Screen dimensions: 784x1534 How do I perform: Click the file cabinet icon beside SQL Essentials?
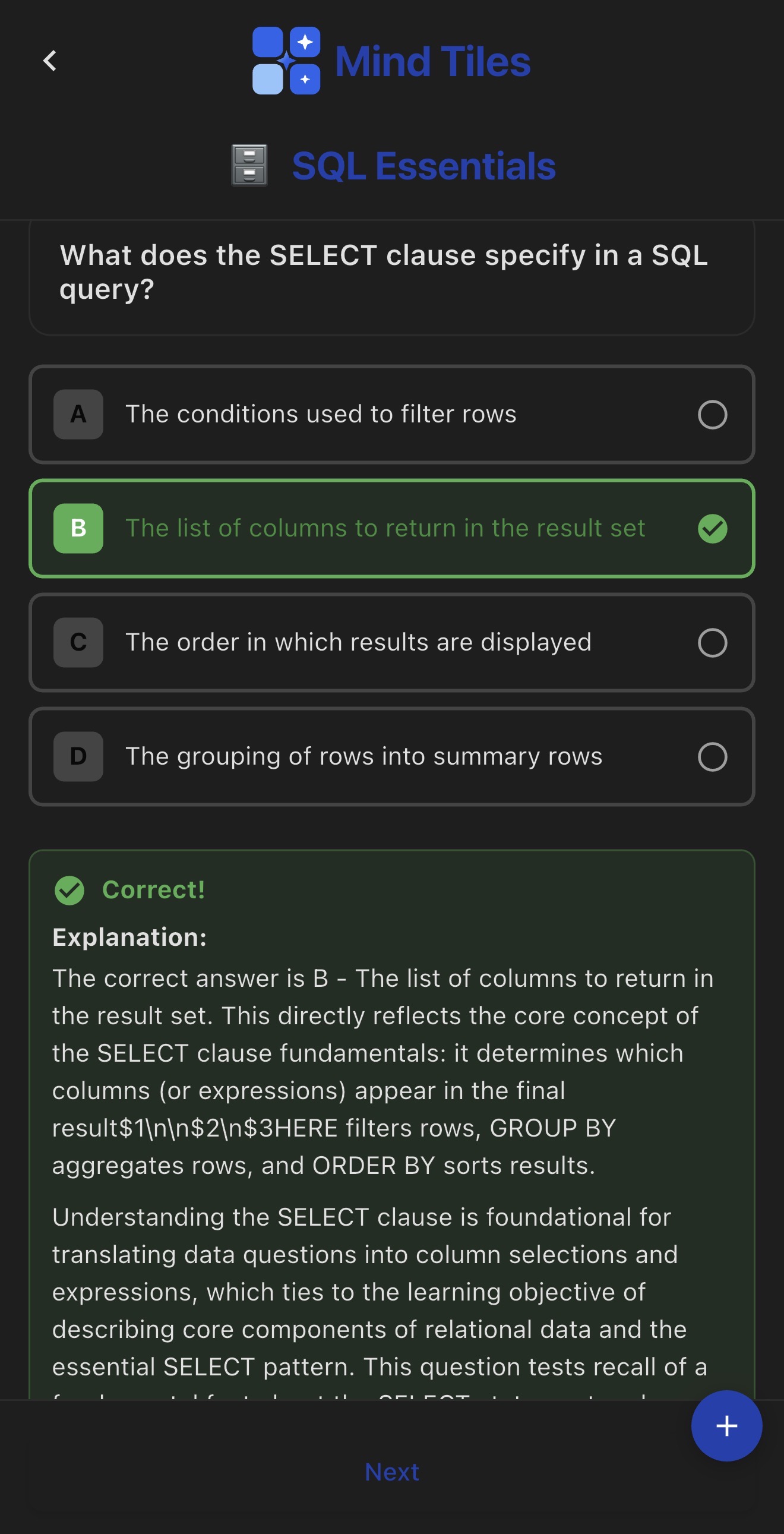[249, 166]
